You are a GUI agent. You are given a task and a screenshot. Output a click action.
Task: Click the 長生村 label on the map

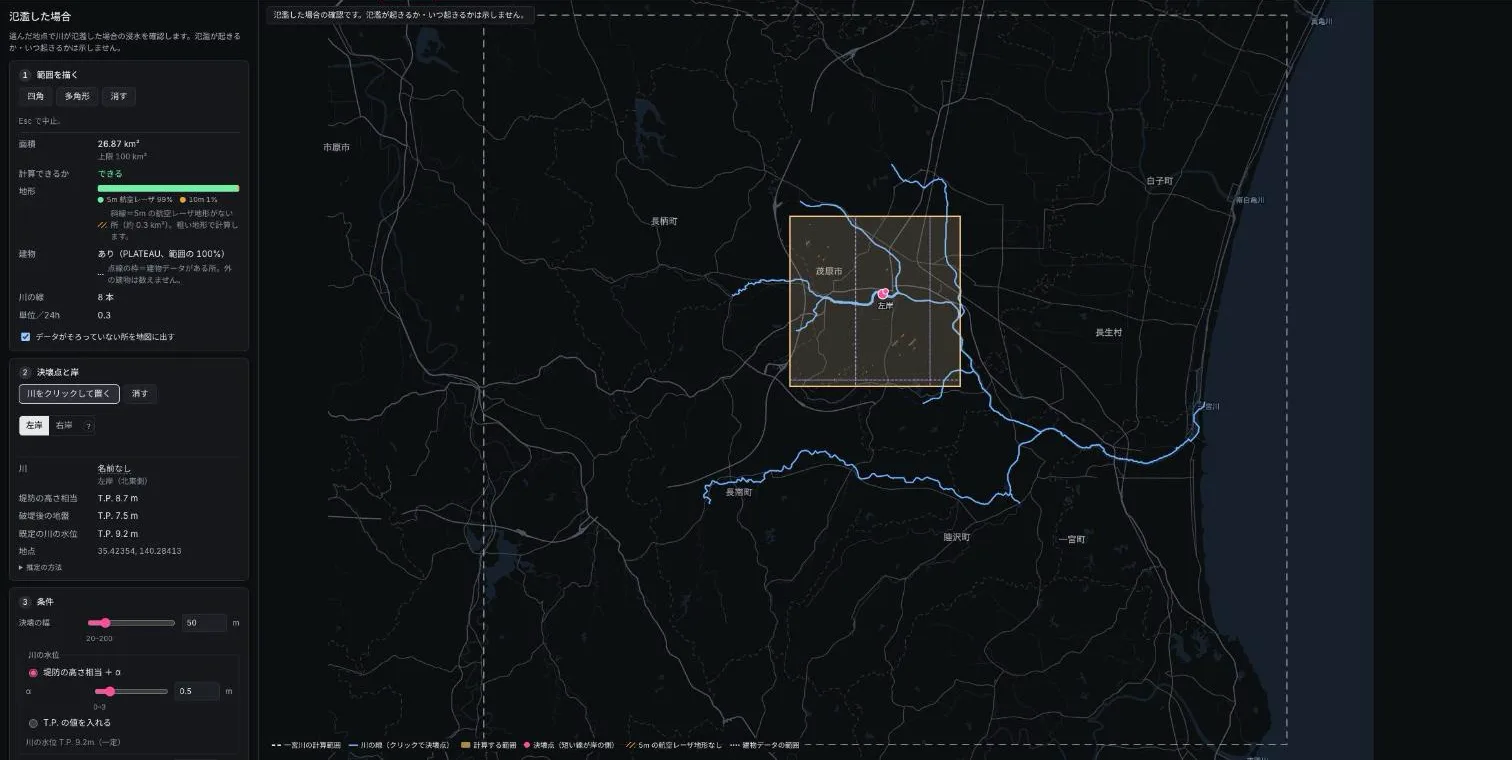point(1108,332)
